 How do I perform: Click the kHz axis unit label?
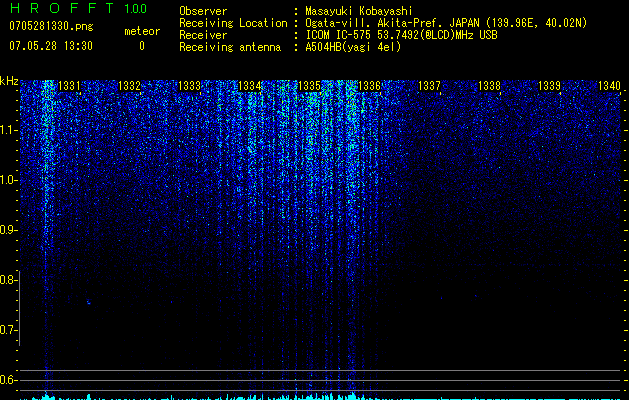9,81
